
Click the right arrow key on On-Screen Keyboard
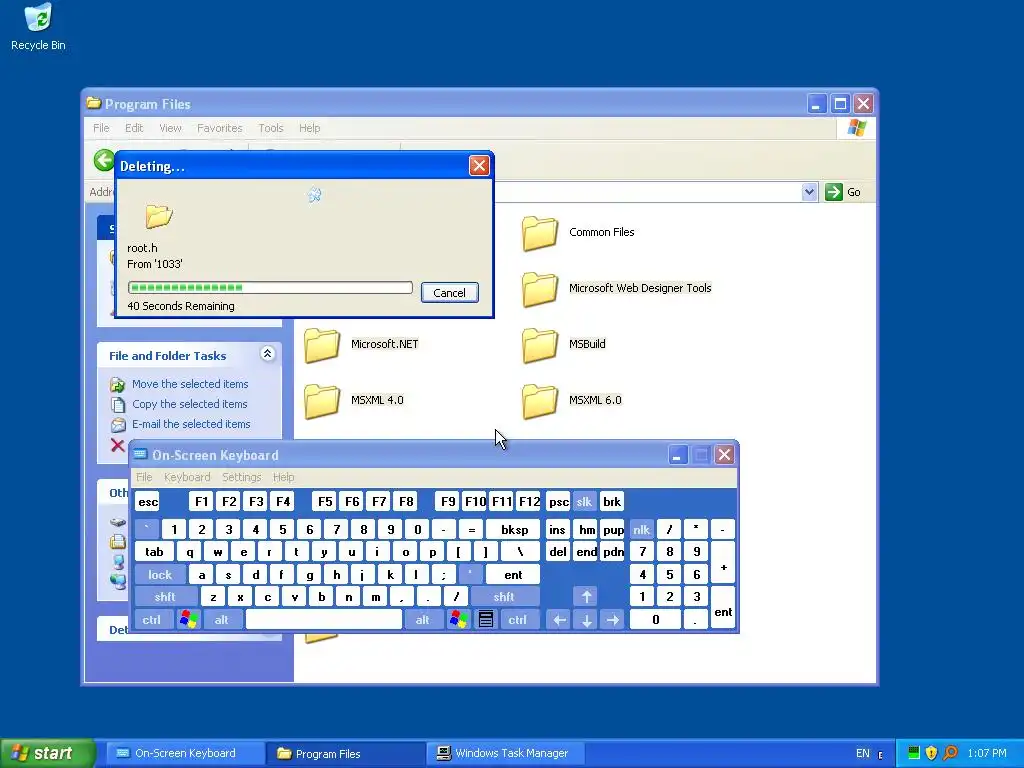point(613,620)
